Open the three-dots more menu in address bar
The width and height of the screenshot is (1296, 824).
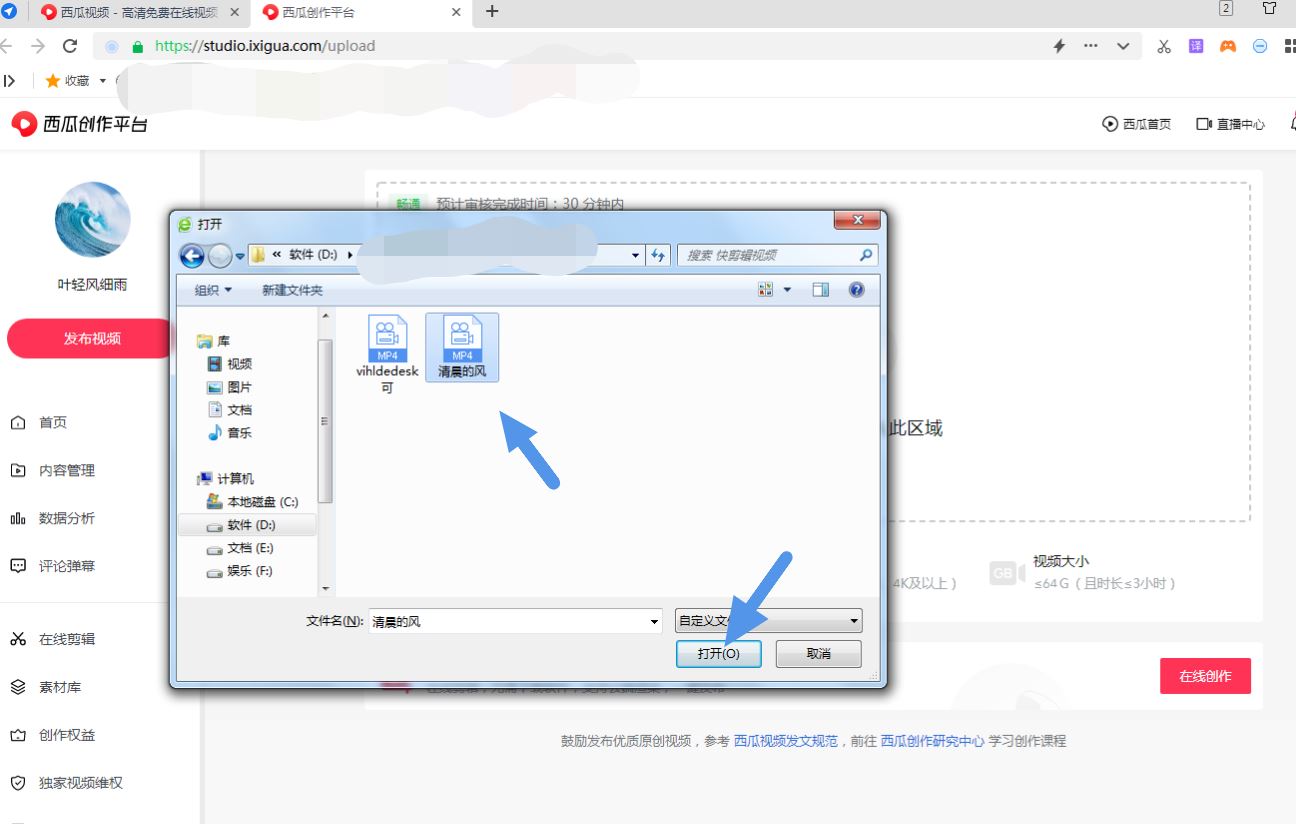click(x=1091, y=46)
